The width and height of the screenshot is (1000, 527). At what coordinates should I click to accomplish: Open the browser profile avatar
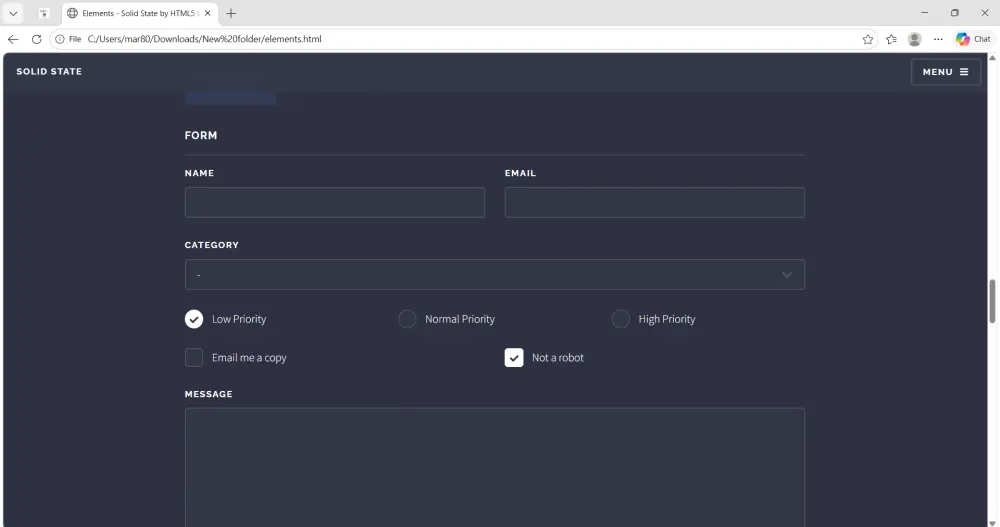tap(915, 39)
